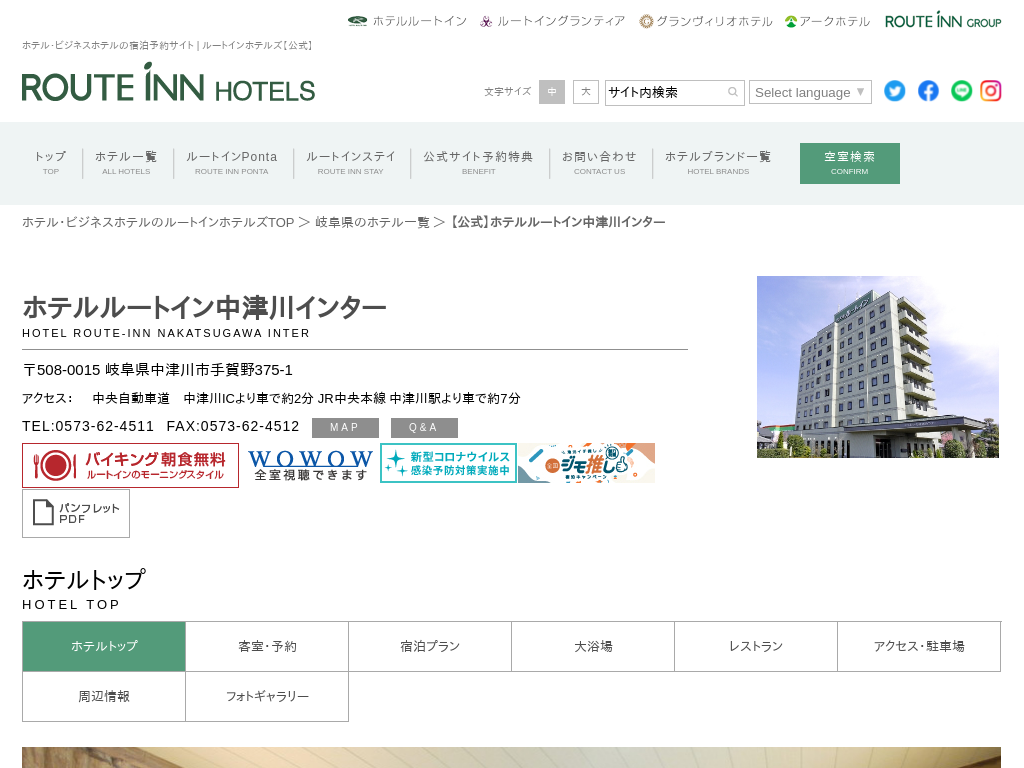Open the Facebook social icon
The height and width of the screenshot is (768, 1024).
pos(928,91)
